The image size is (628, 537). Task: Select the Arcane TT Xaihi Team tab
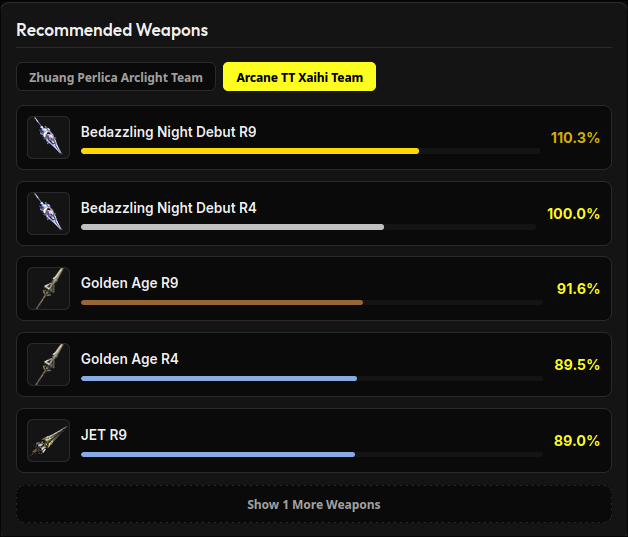299,77
